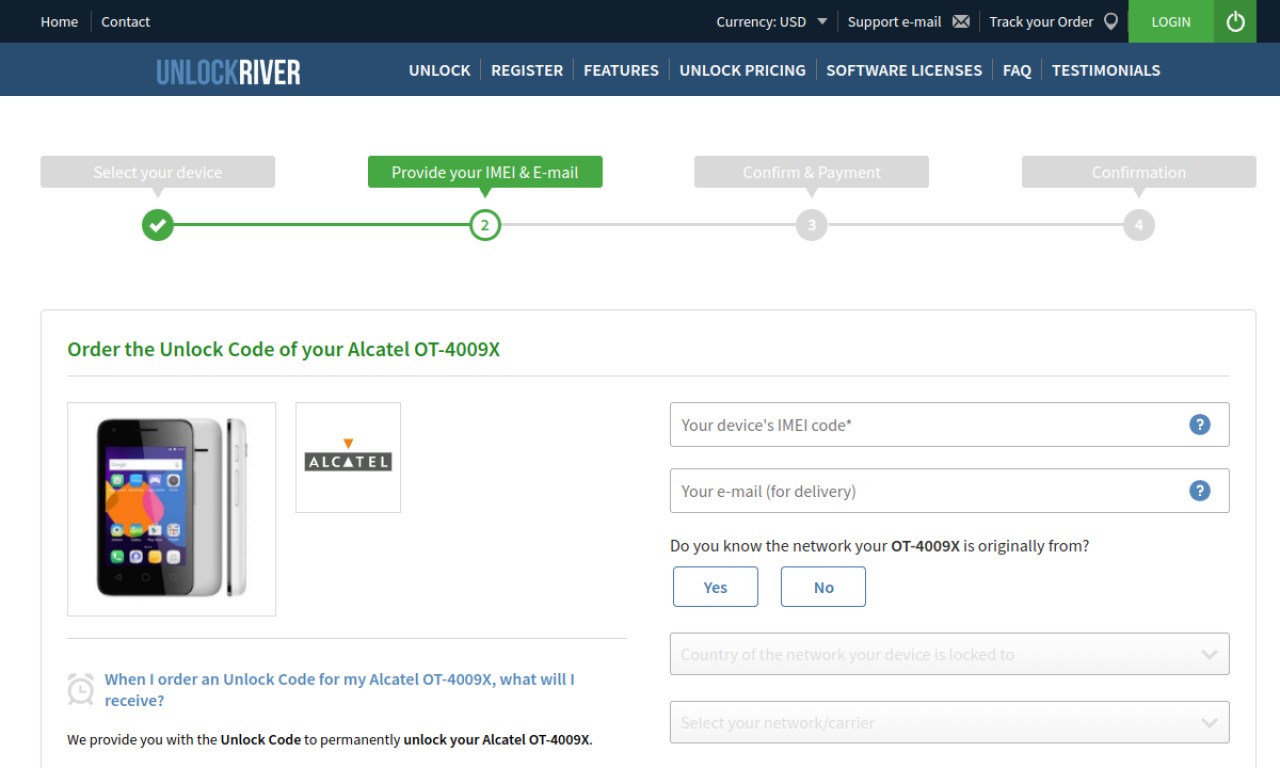
Task: Click the location pin icon by Track your Order
Action: (1111, 21)
